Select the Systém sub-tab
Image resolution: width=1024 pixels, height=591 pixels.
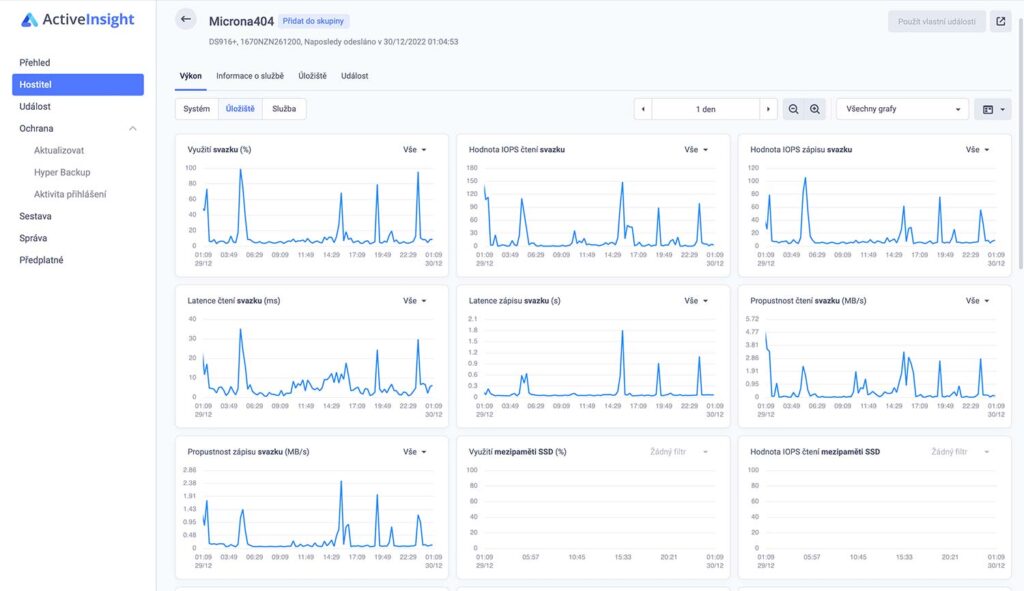click(197, 109)
